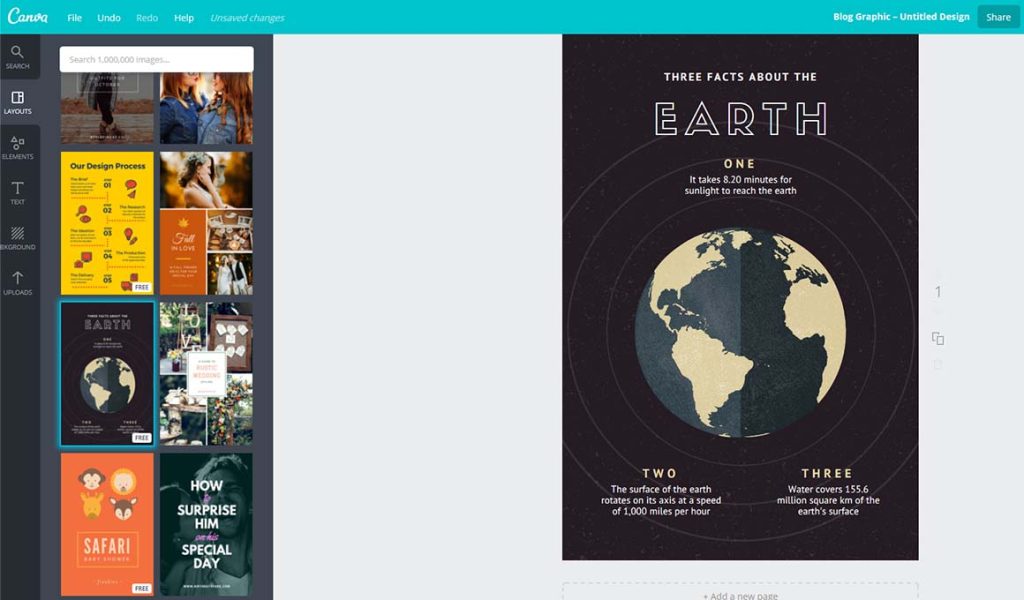Click the Canva logo

(27, 16)
